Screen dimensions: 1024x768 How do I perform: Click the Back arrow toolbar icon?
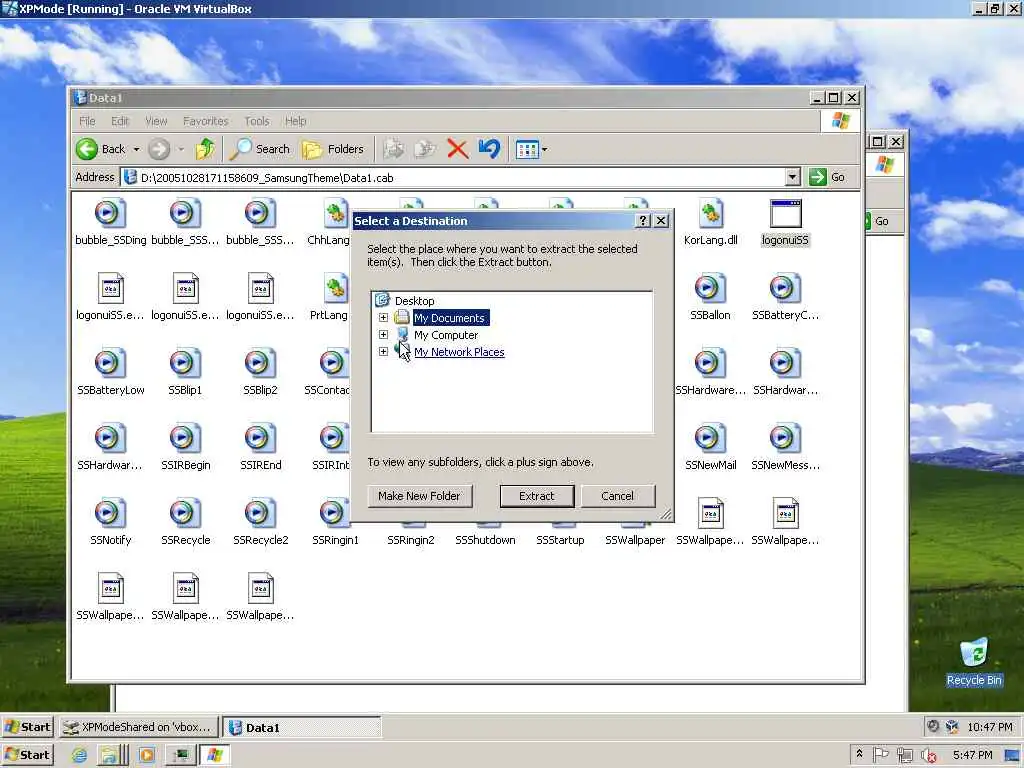87,150
